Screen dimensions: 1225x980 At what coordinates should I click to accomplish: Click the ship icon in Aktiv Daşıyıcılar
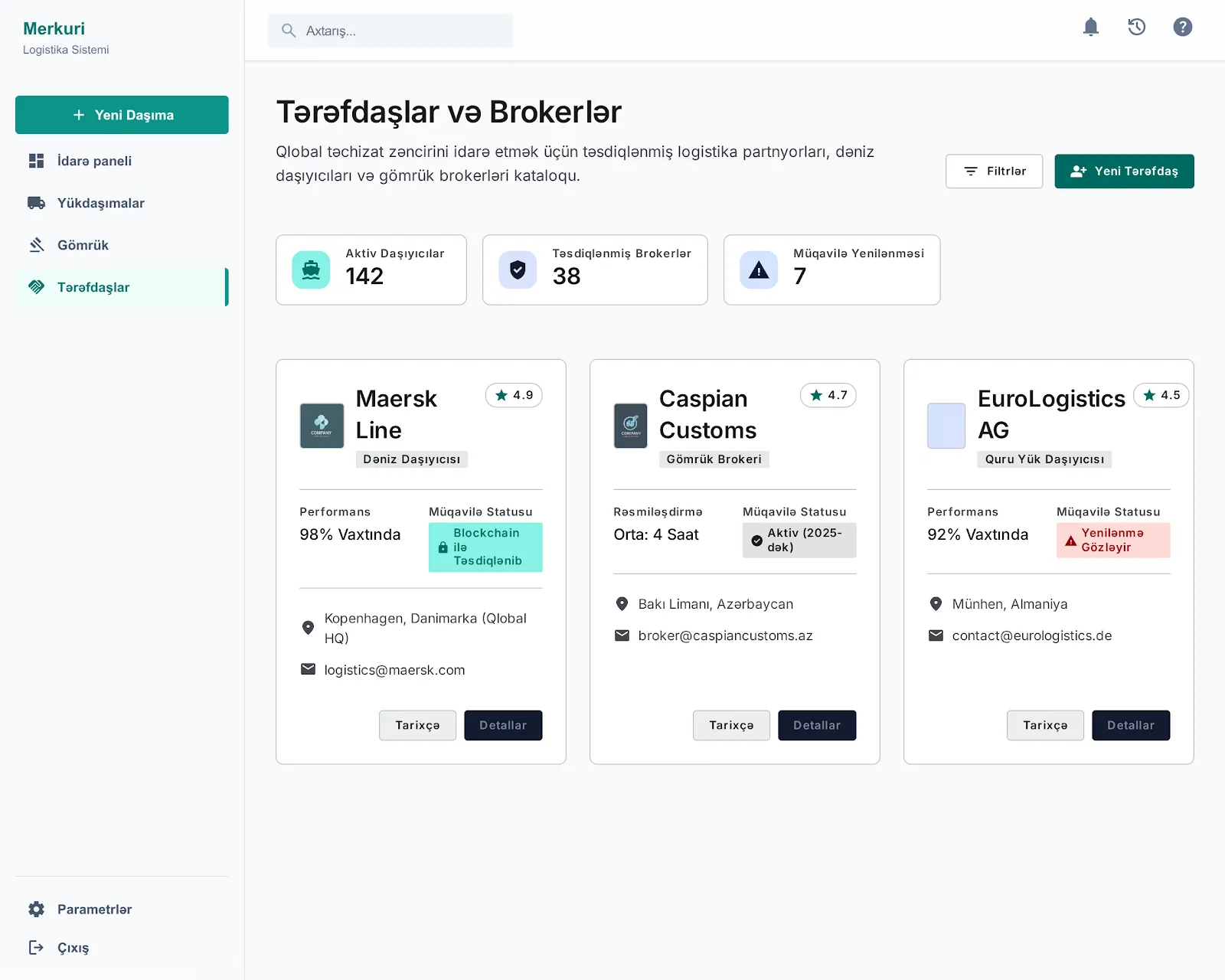[x=311, y=269]
